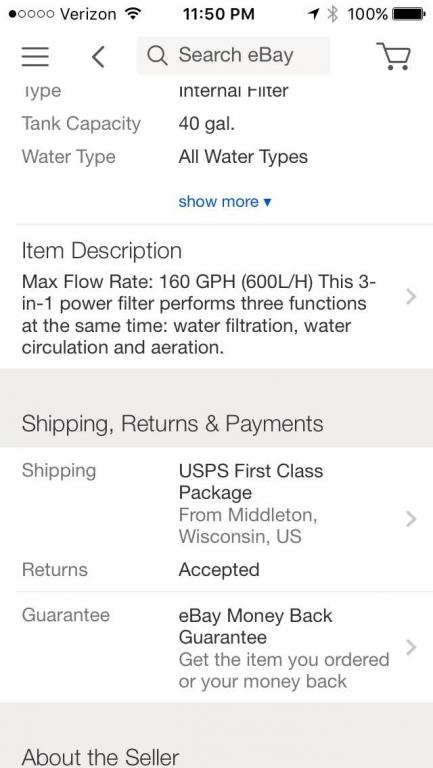Tap the Search eBay field

pyautogui.click(x=233, y=55)
